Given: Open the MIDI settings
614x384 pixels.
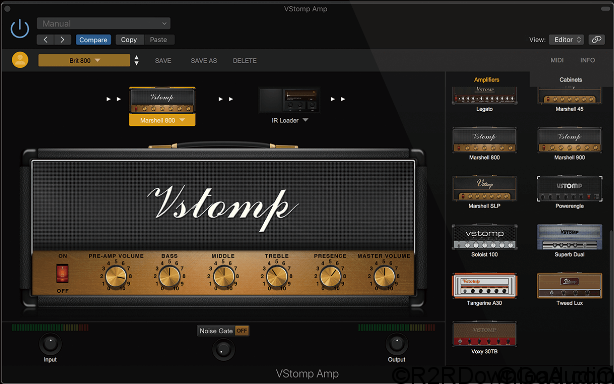Looking at the screenshot, I should (557, 60).
